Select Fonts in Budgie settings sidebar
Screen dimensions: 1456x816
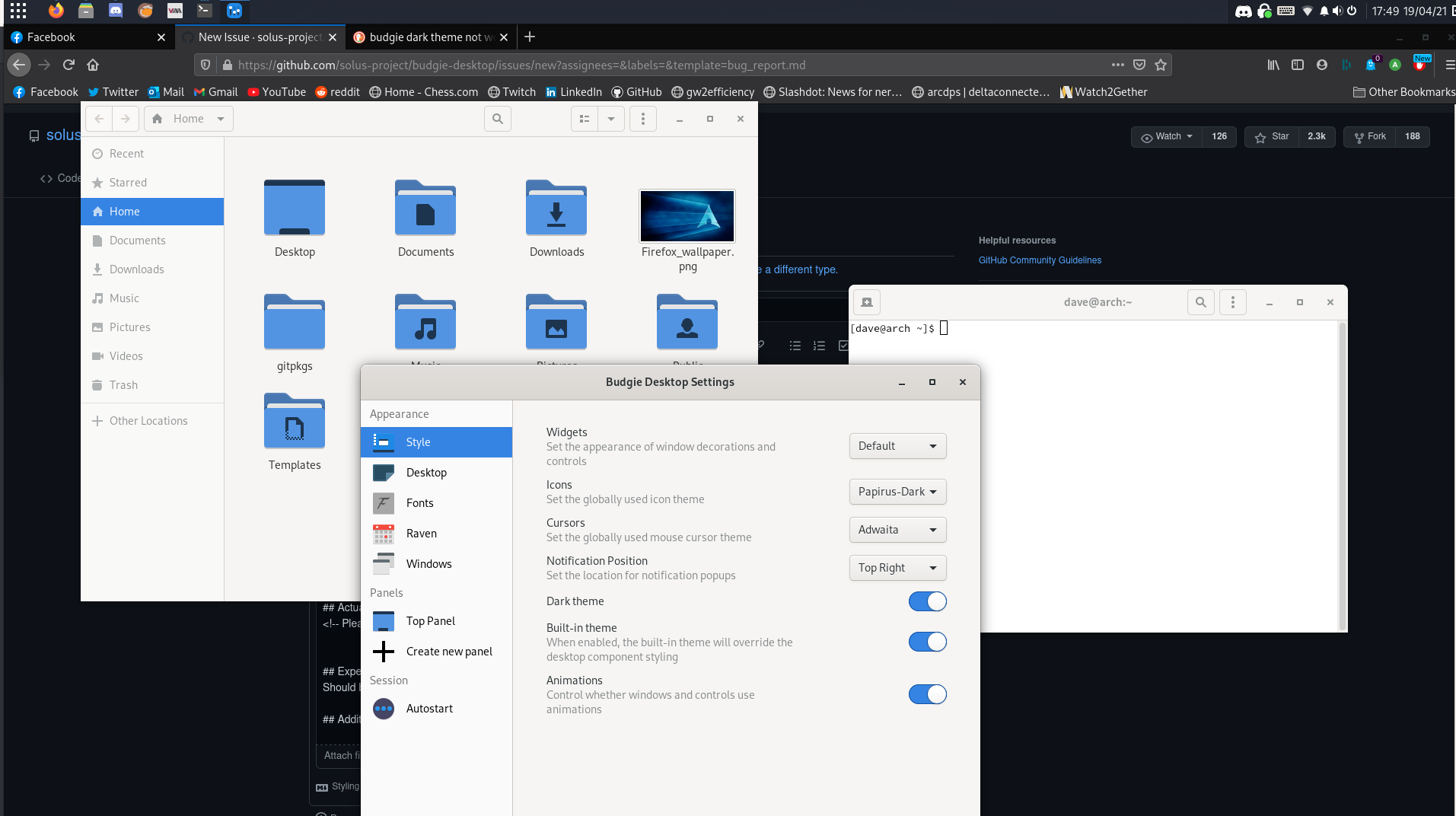tap(436, 503)
